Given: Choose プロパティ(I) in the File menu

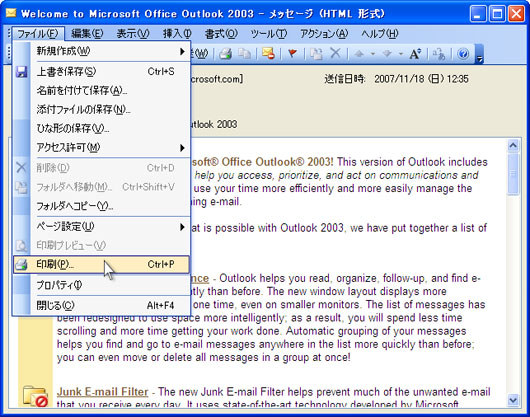Looking at the screenshot, I should 101,285.
